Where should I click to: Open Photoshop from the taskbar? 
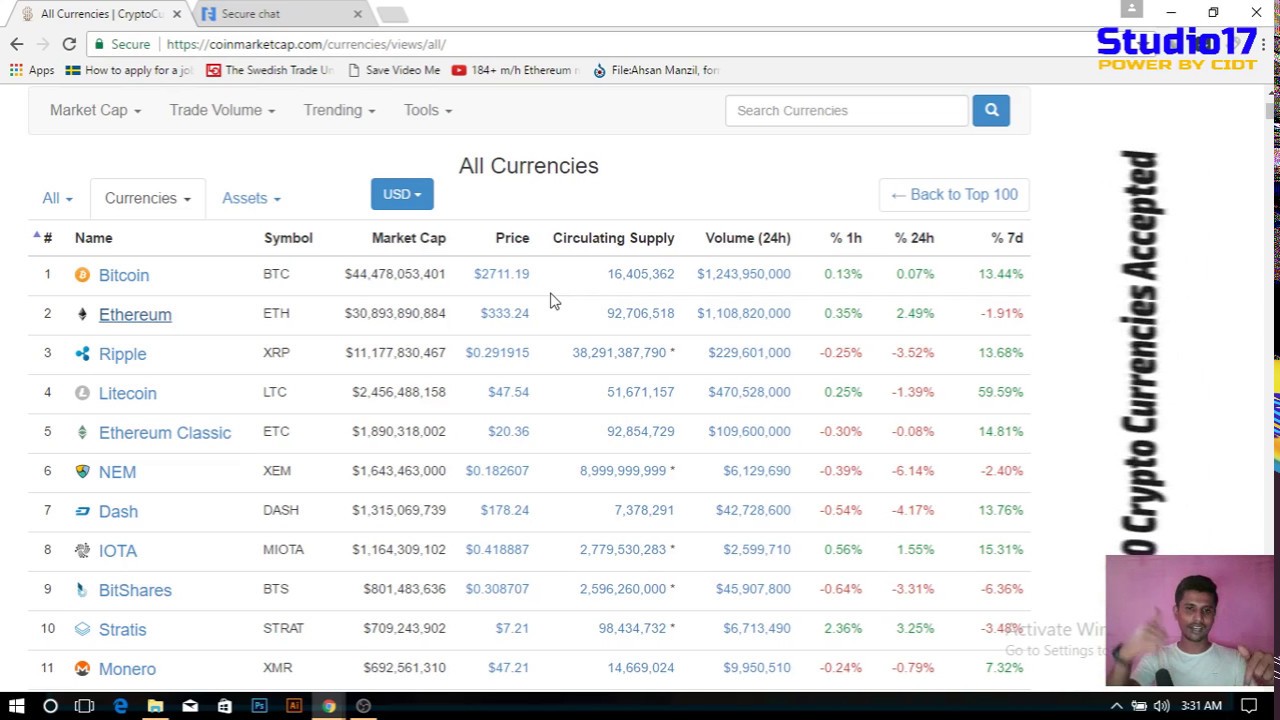[x=259, y=706]
